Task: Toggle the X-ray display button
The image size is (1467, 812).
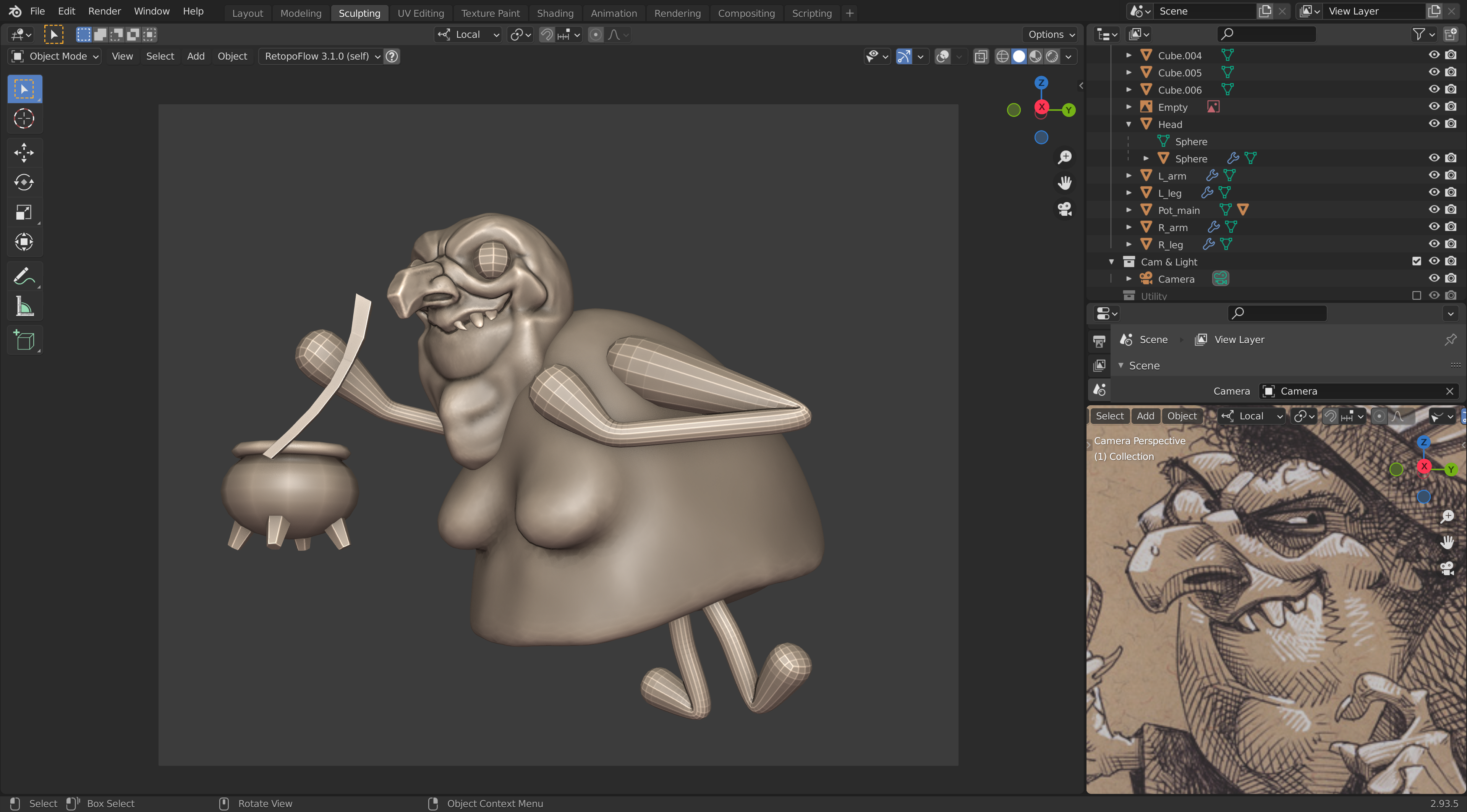Action: click(981, 56)
